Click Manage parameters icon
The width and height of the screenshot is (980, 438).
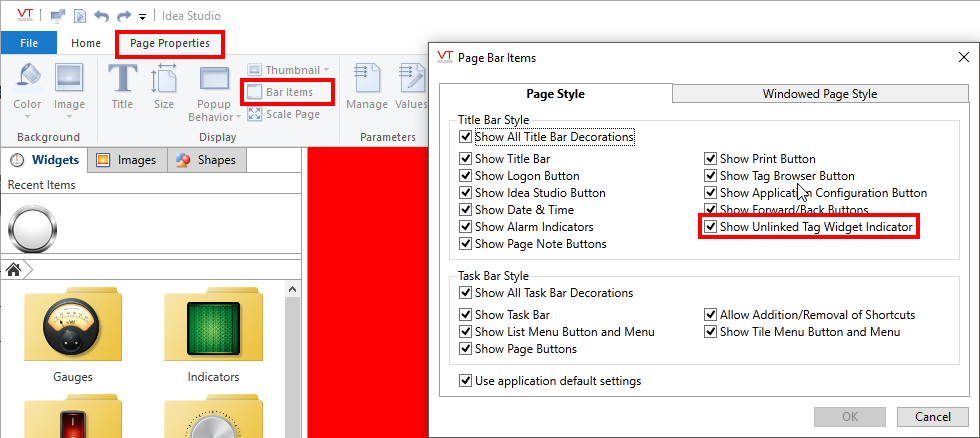pyautogui.click(x=366, y=86)
